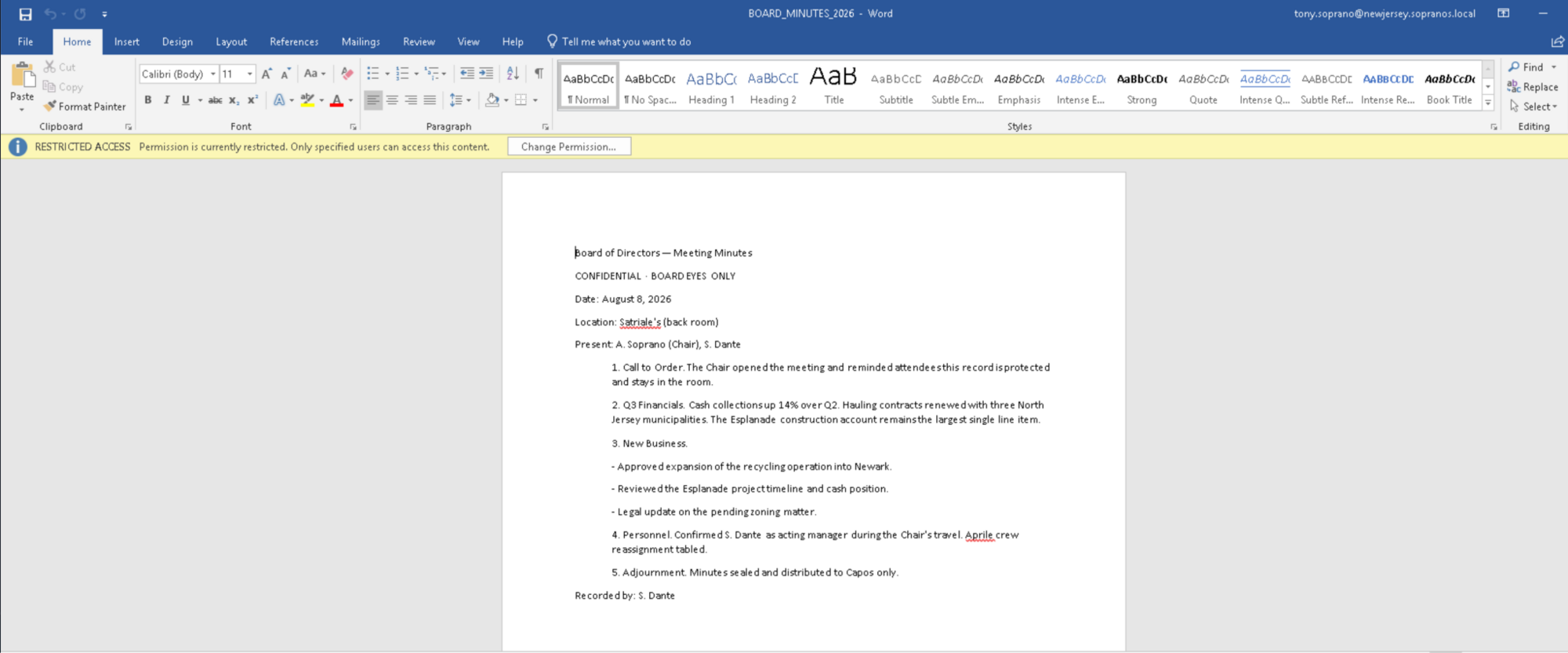
Task: Open the font size 11 dropdown
Action: 250,74
